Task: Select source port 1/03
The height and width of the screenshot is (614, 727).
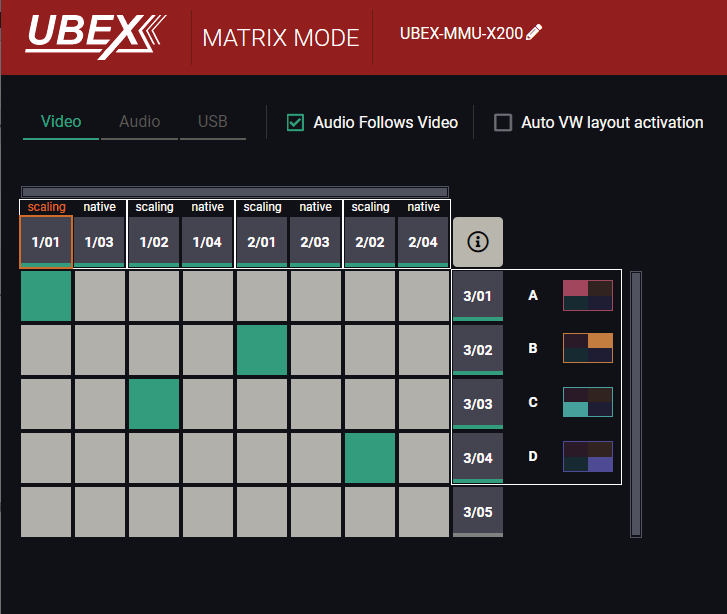Action: click(99, 242)
